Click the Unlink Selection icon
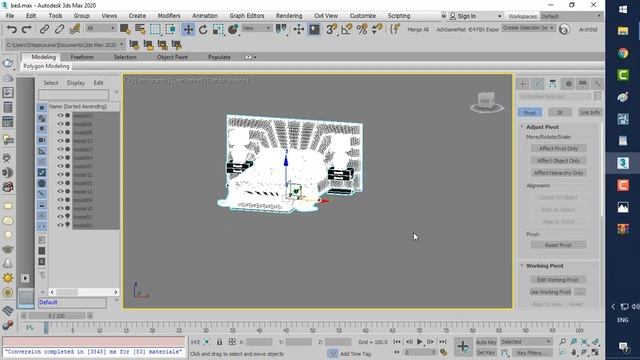This screenshot has width=640, height=360. tap(59, 29)
